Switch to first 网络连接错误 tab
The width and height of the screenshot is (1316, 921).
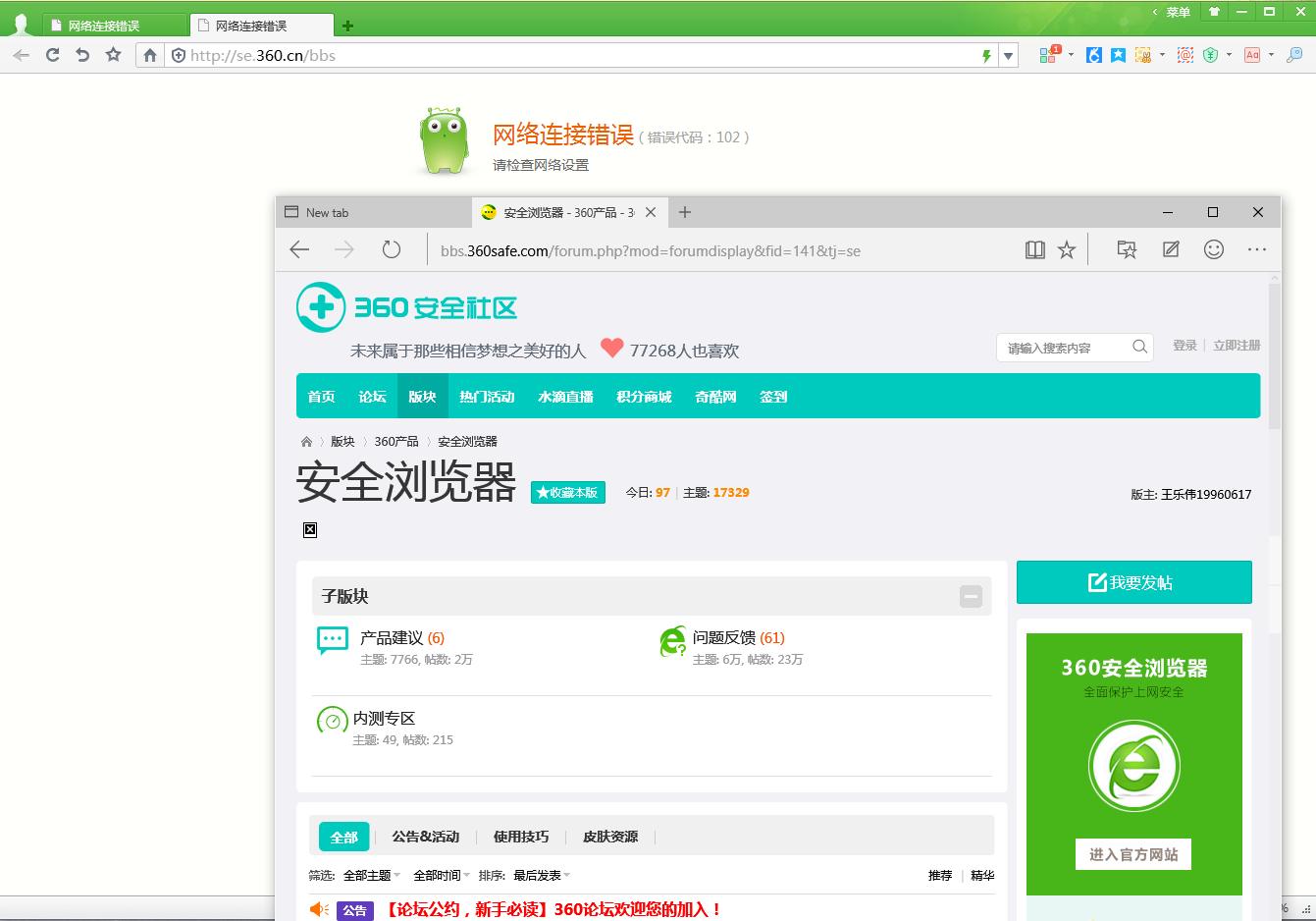point(115,26)
